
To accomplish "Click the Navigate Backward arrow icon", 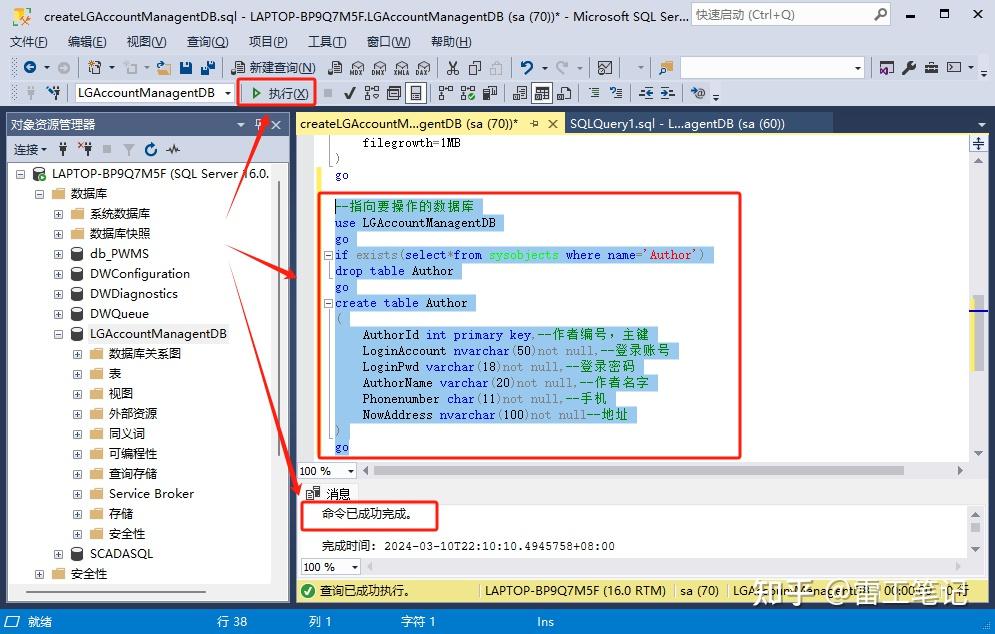I will (x=29, y=67).
